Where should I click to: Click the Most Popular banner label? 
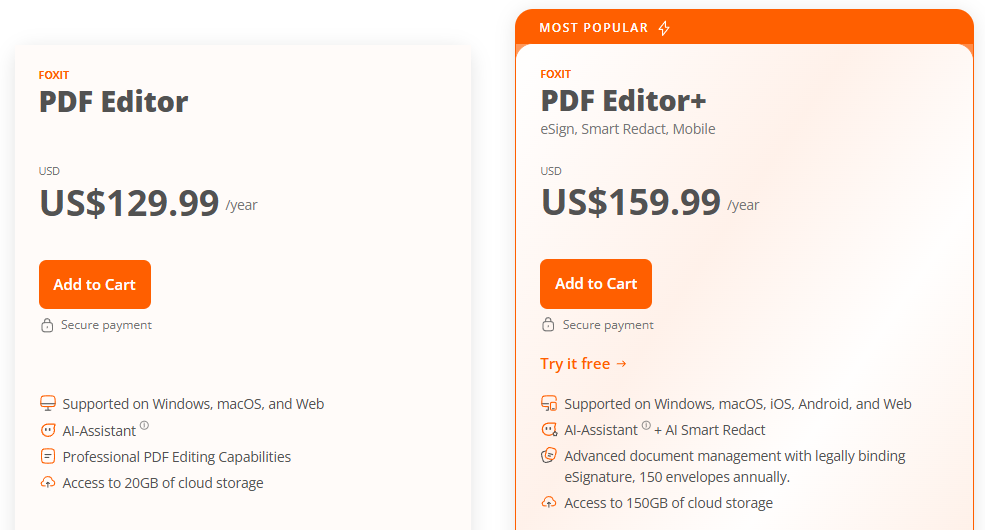(594, 28)
